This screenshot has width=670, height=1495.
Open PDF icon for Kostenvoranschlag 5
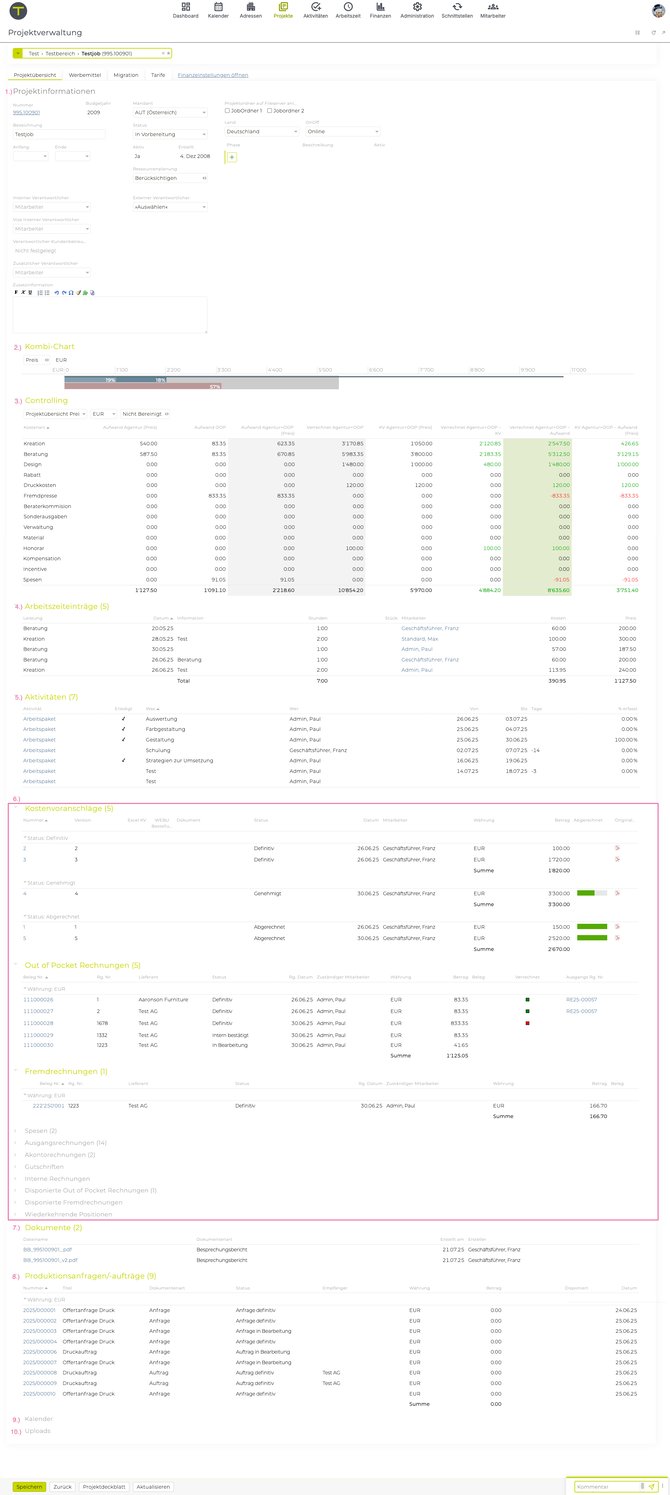(617, 938)
